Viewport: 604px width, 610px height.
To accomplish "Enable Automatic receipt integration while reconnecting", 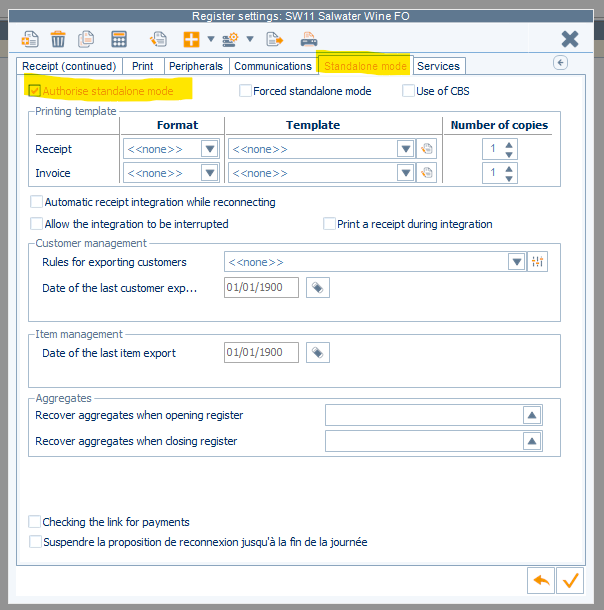I will click(37, 202).
